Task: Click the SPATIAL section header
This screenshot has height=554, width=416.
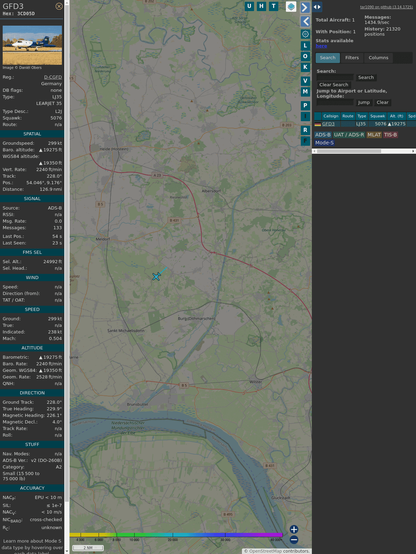Action: (32, 134)
